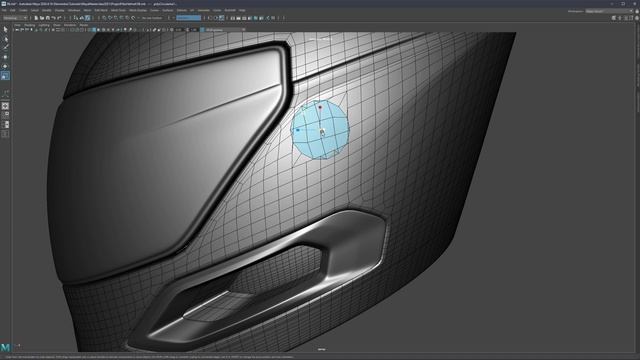Screen dimensions: 640x360
Task: Open a scene via status line icon
Action: coord(42,18)
